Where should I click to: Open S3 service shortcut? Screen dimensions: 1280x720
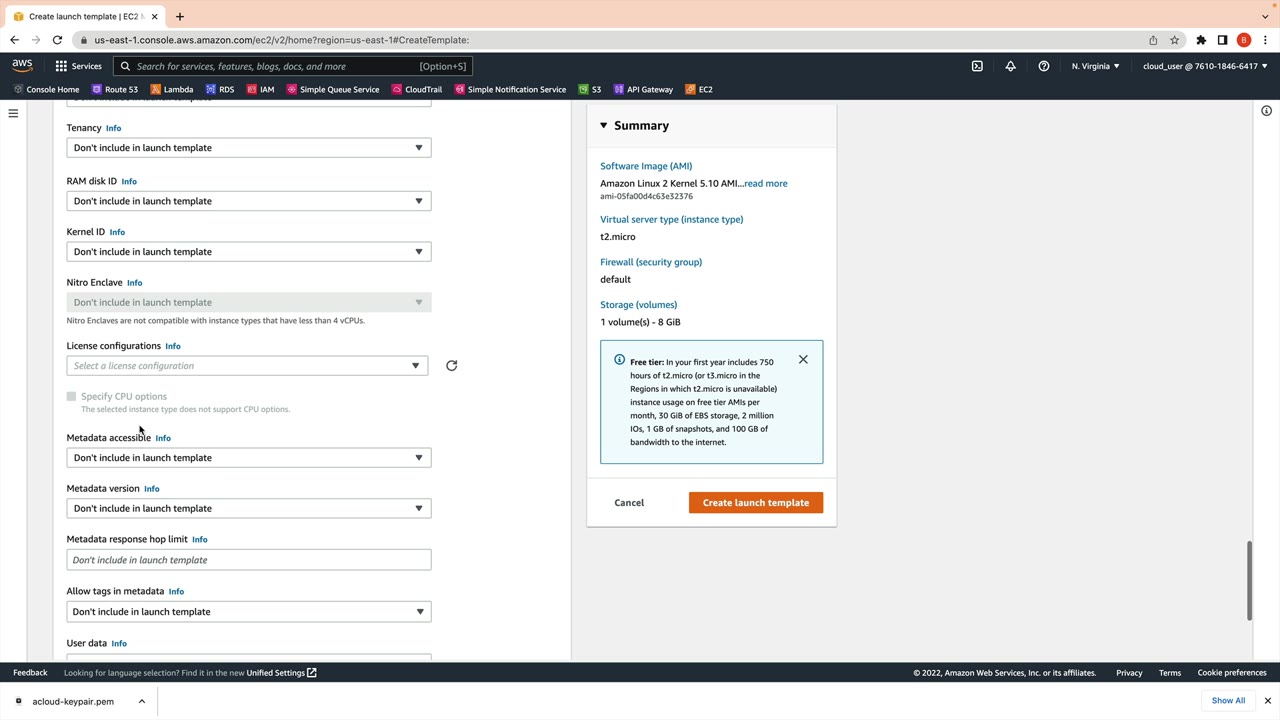590,89
